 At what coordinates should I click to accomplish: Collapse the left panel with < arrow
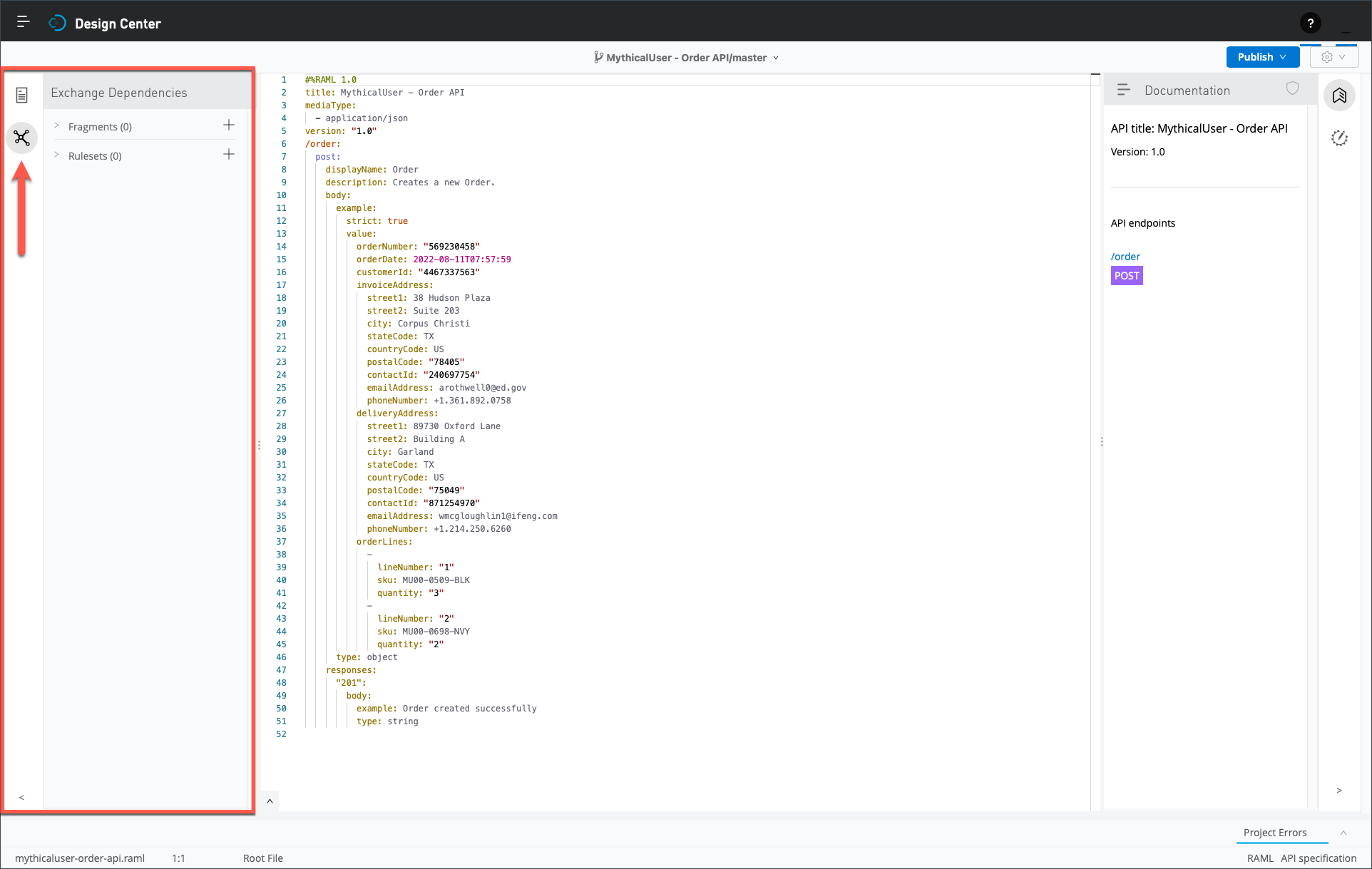point(21,797)
